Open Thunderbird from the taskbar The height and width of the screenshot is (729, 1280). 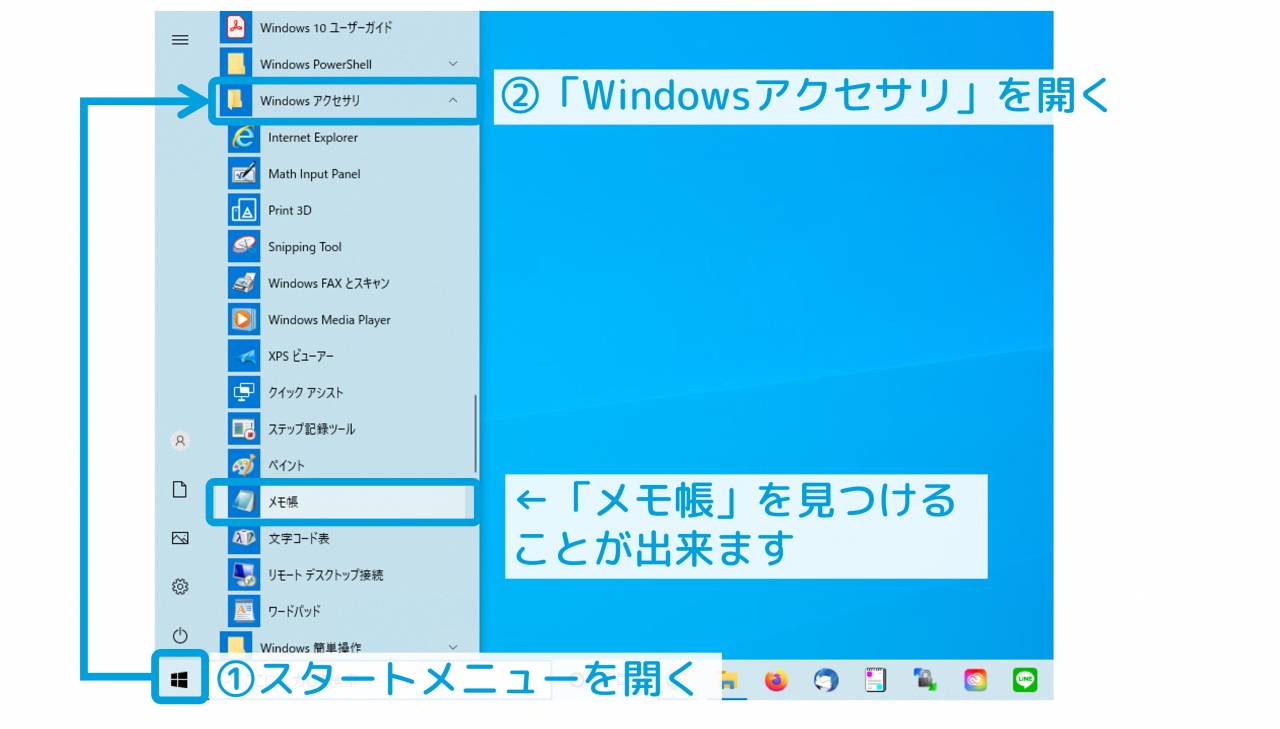click(826, 681)
